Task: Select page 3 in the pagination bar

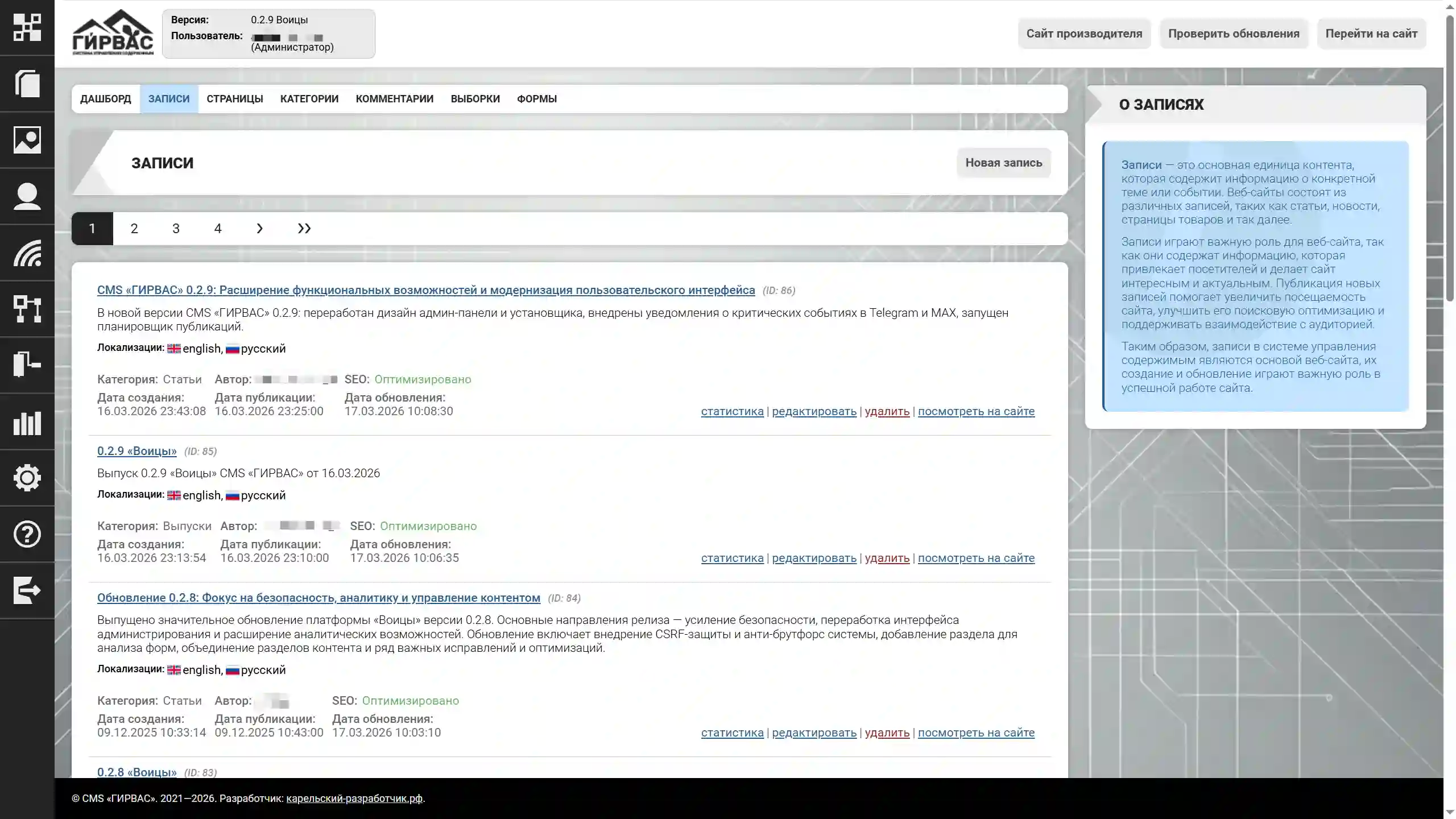Action: (x=176, y=228)
